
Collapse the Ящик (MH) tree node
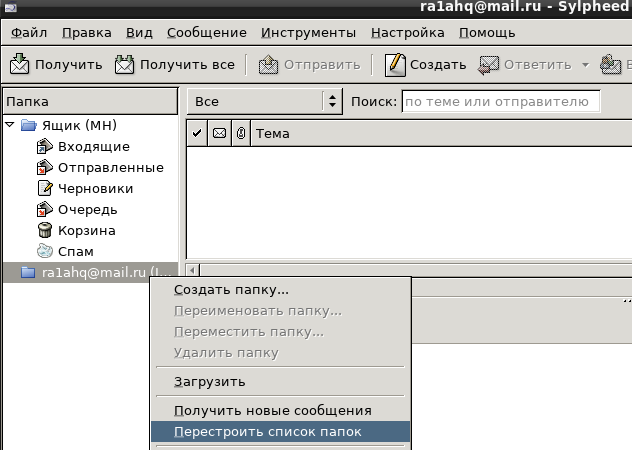coord(10,125)
